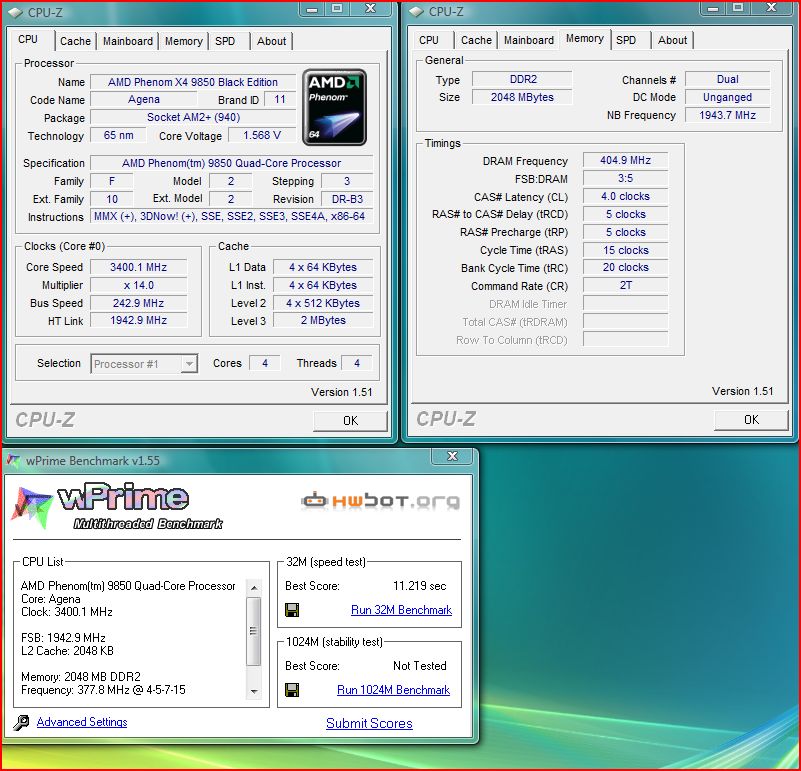The image size is (801, 771).
Task: Click the FSB:DRAM value 3:5
Action: (625, 178)
